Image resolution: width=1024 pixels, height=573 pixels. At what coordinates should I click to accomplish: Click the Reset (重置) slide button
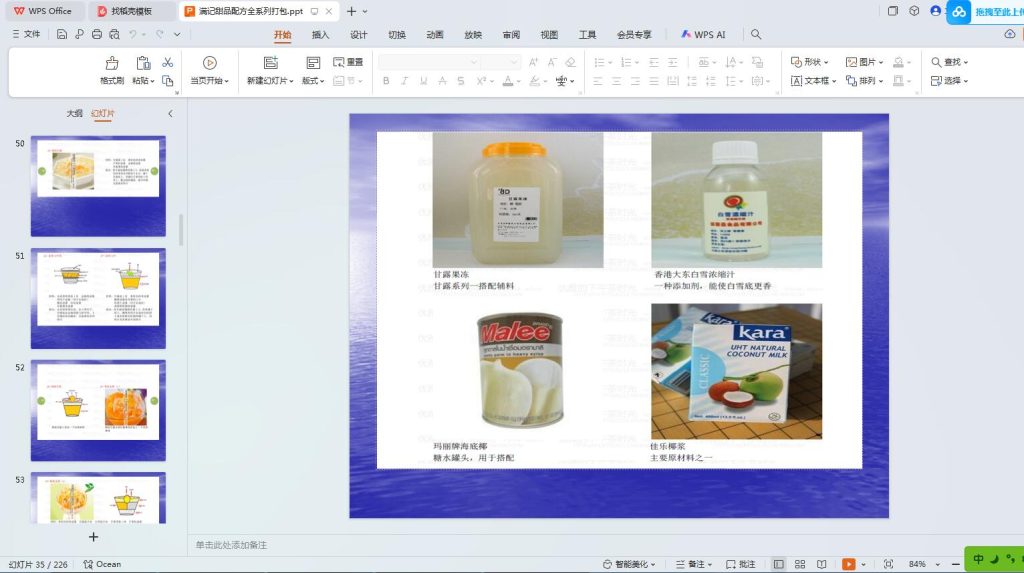pos(348,62)
